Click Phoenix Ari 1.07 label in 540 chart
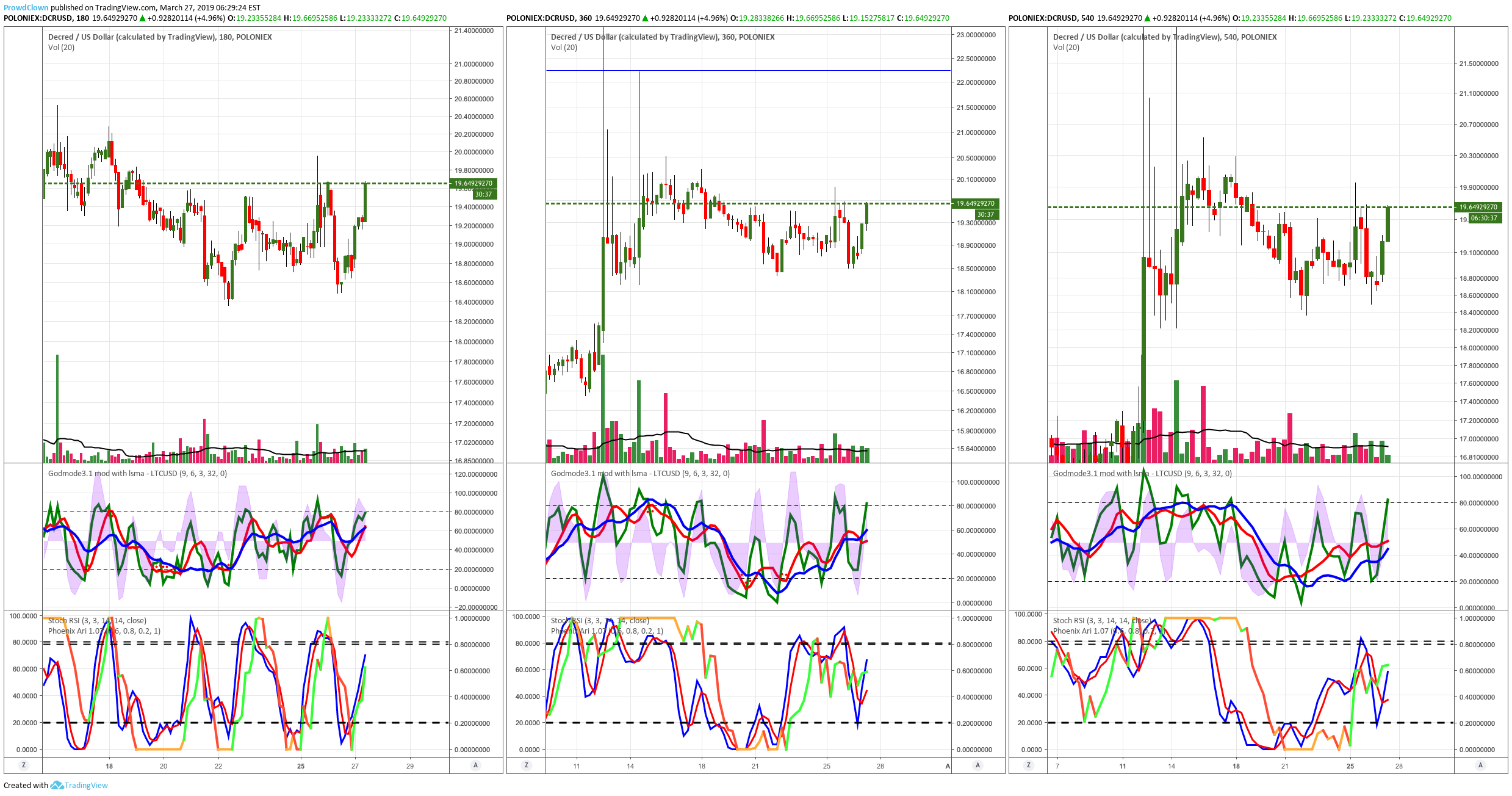The image size is (1512, 796). click(1109, 631)
